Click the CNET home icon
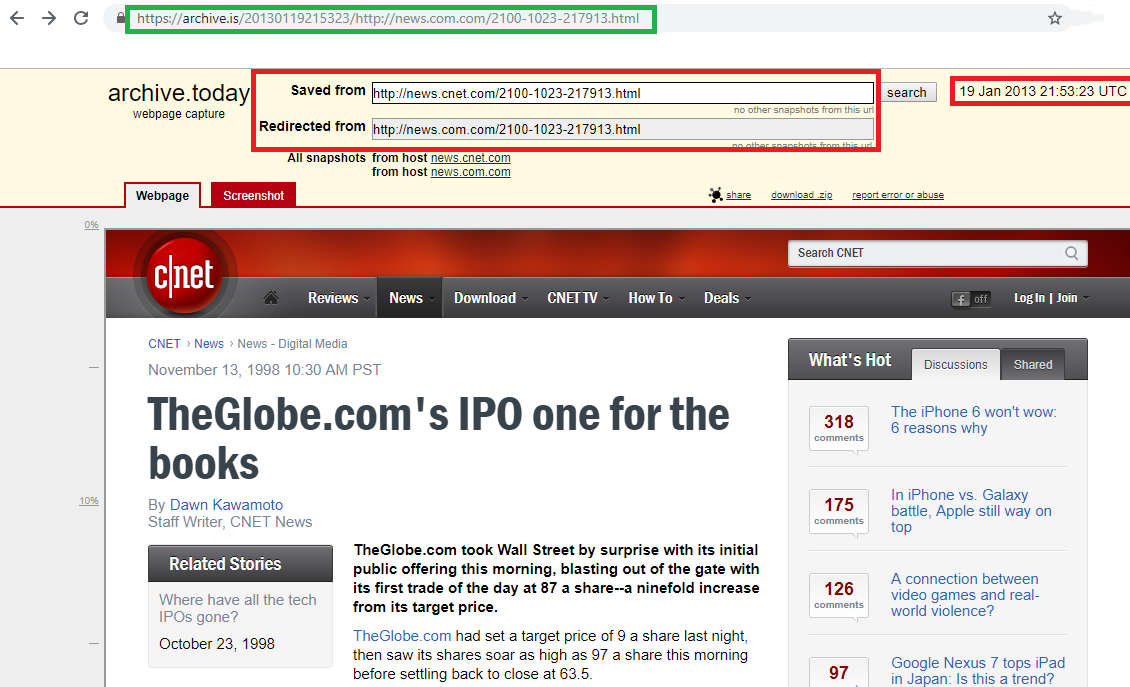The height and width of the screenshot is (687, 1130). [x=271, y=298]
